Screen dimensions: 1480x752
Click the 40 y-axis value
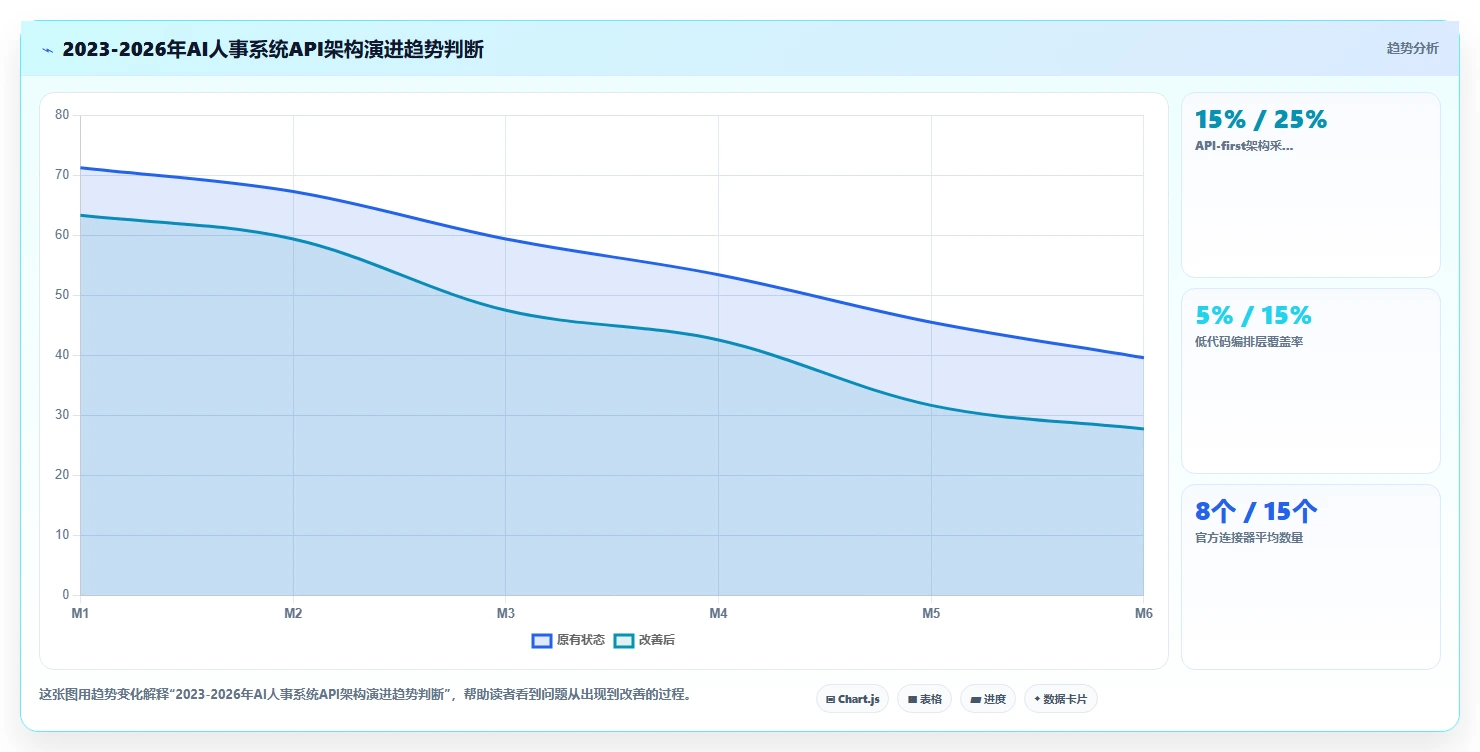tap(62, 355)
